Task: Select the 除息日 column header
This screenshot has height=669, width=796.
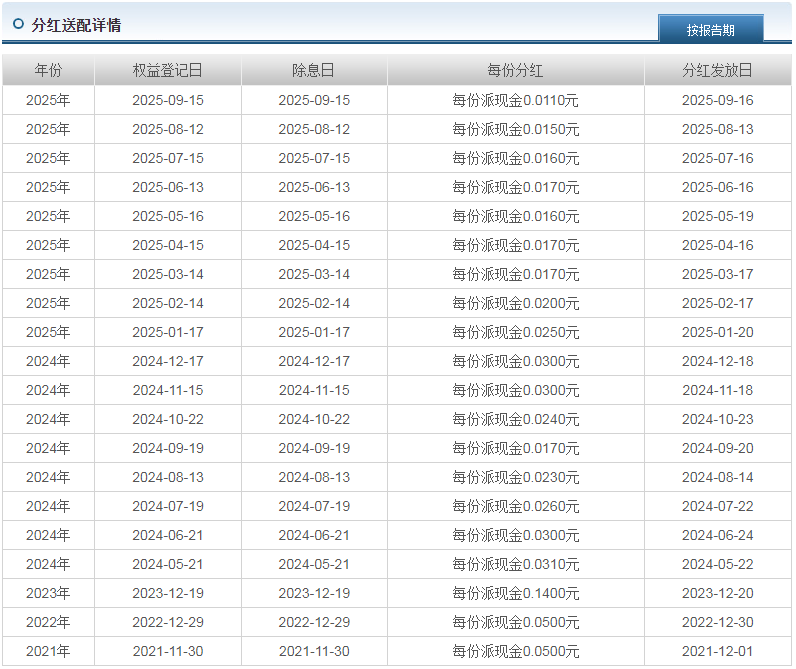Action: pos(314,70)
